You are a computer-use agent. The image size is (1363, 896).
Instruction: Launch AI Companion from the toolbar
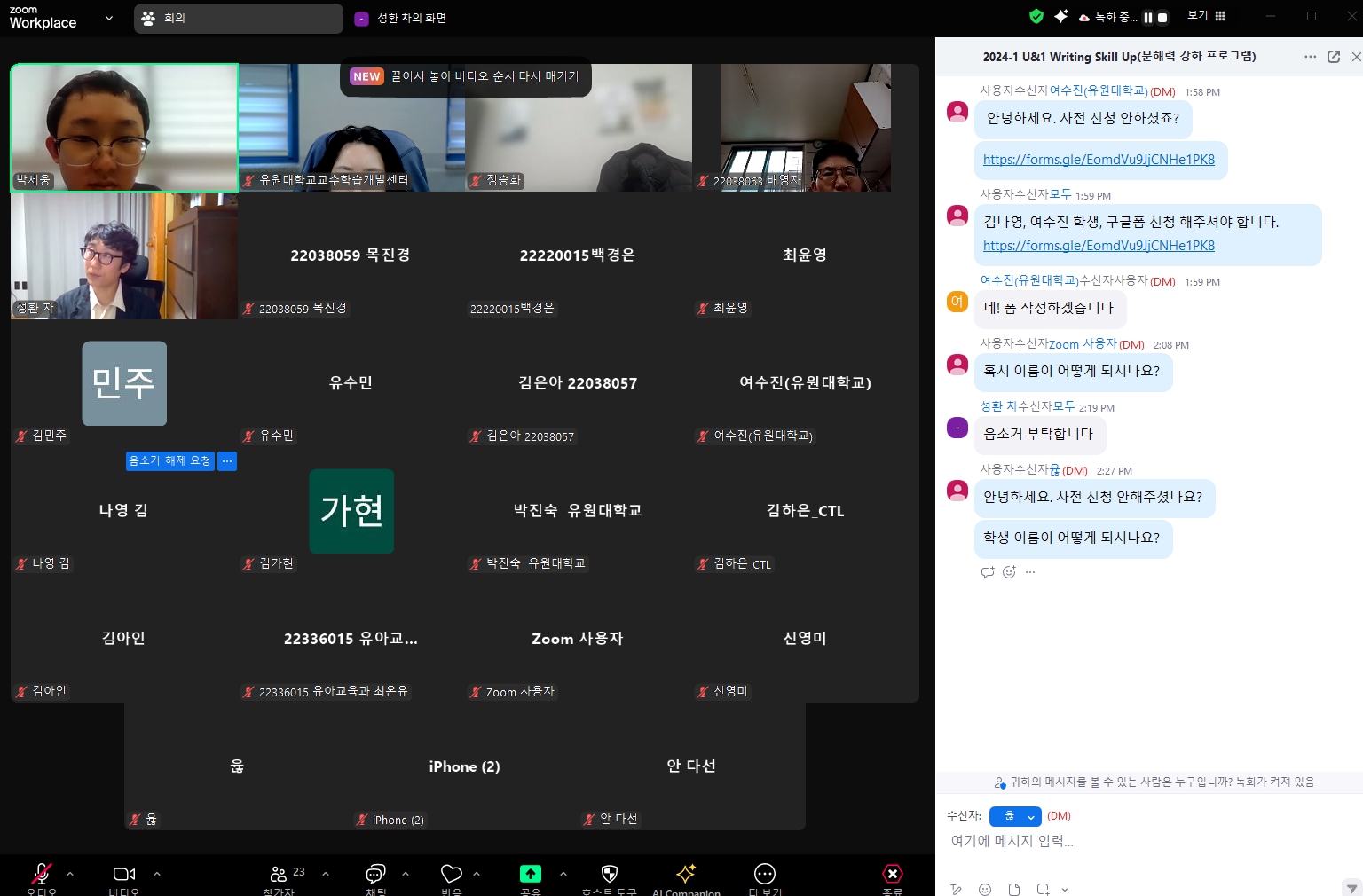[685, 874]
